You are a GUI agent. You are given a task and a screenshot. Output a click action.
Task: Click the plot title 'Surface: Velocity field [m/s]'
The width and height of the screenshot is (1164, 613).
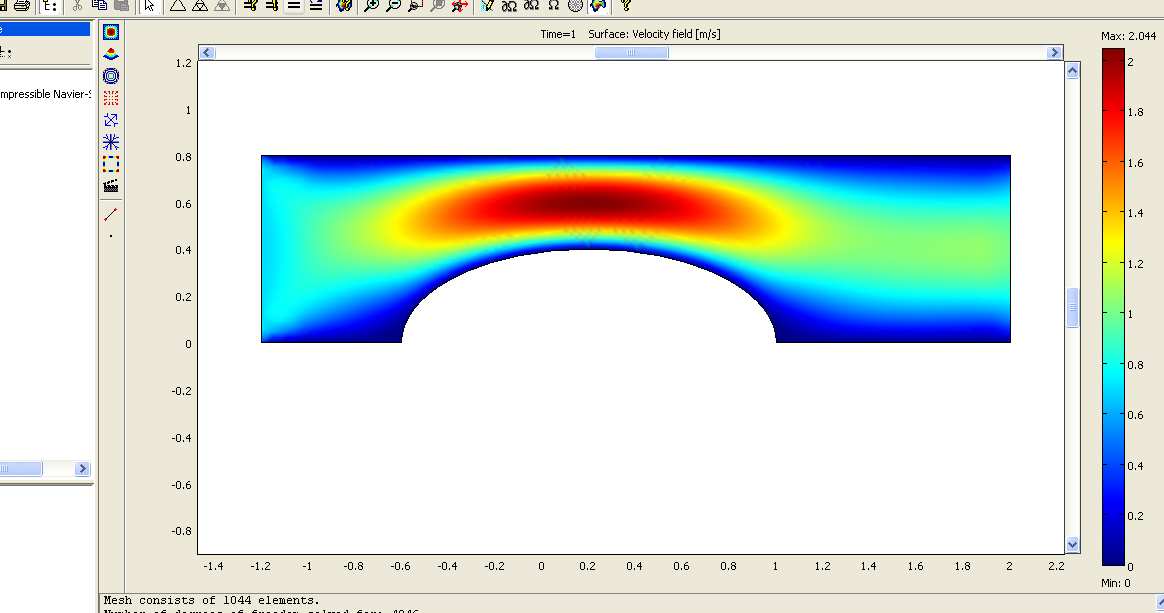[x=654, y=34]
